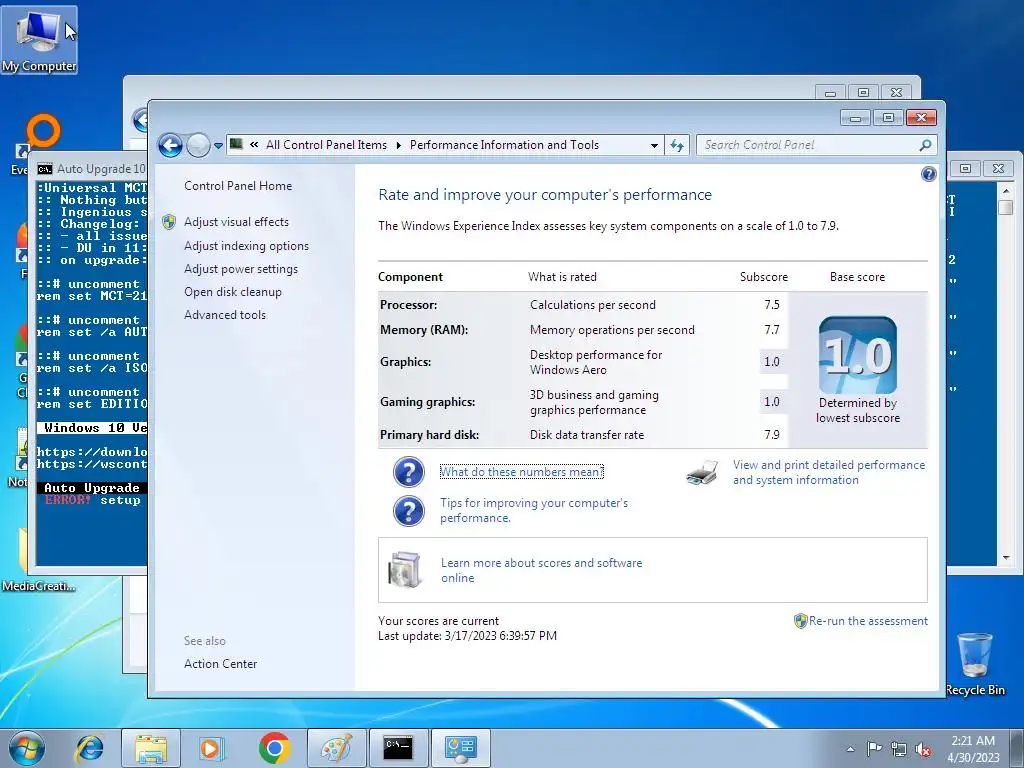Launch Google Chrome from taskbar
This screenshot has height=768, width=1024.
click(x=274, y=748)
